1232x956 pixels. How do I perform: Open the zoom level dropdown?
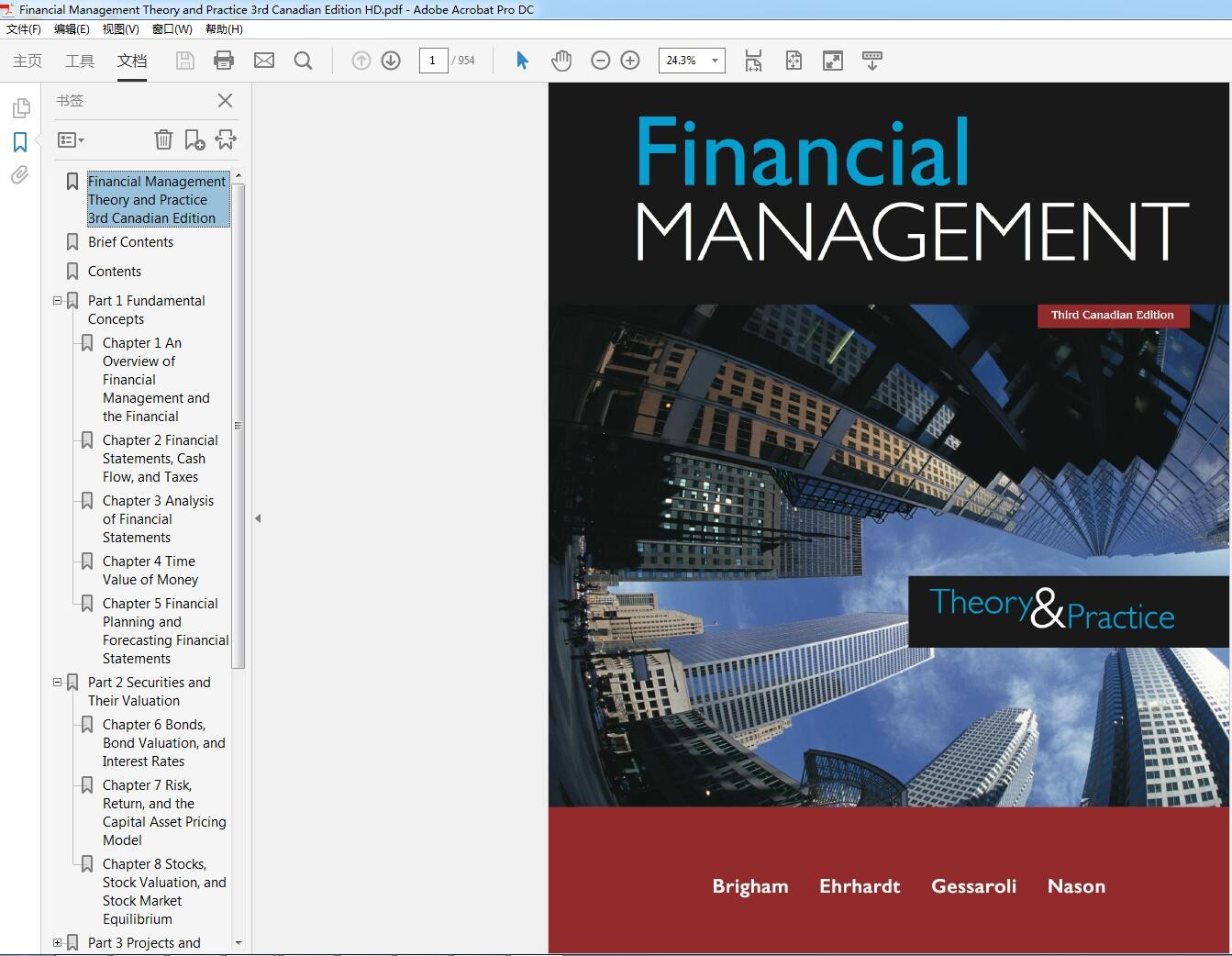coord(715,61)
